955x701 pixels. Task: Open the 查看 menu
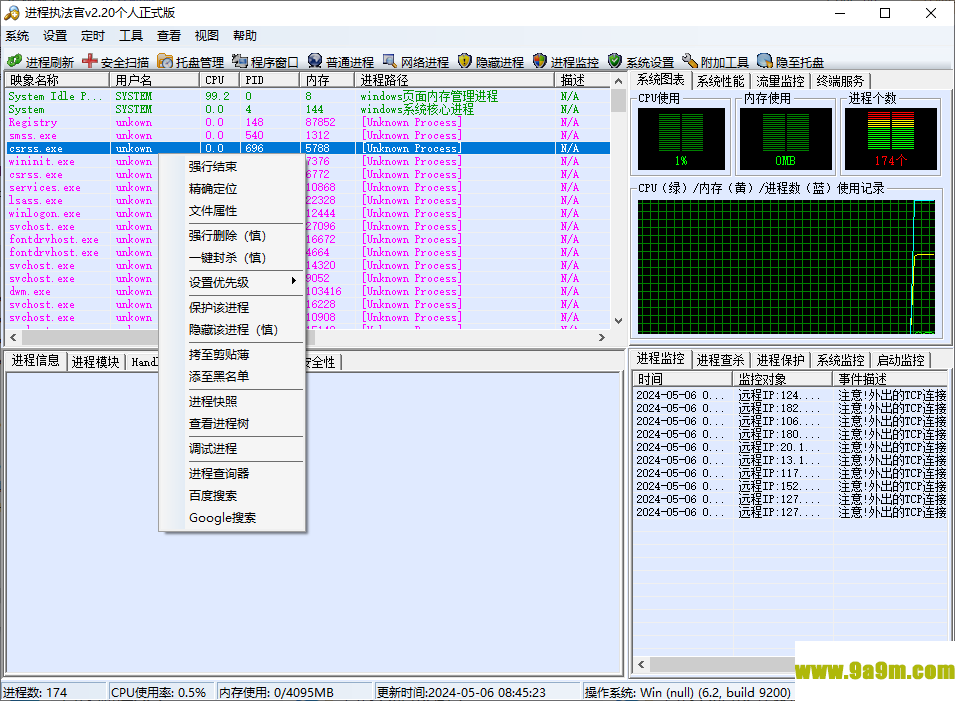169,36
